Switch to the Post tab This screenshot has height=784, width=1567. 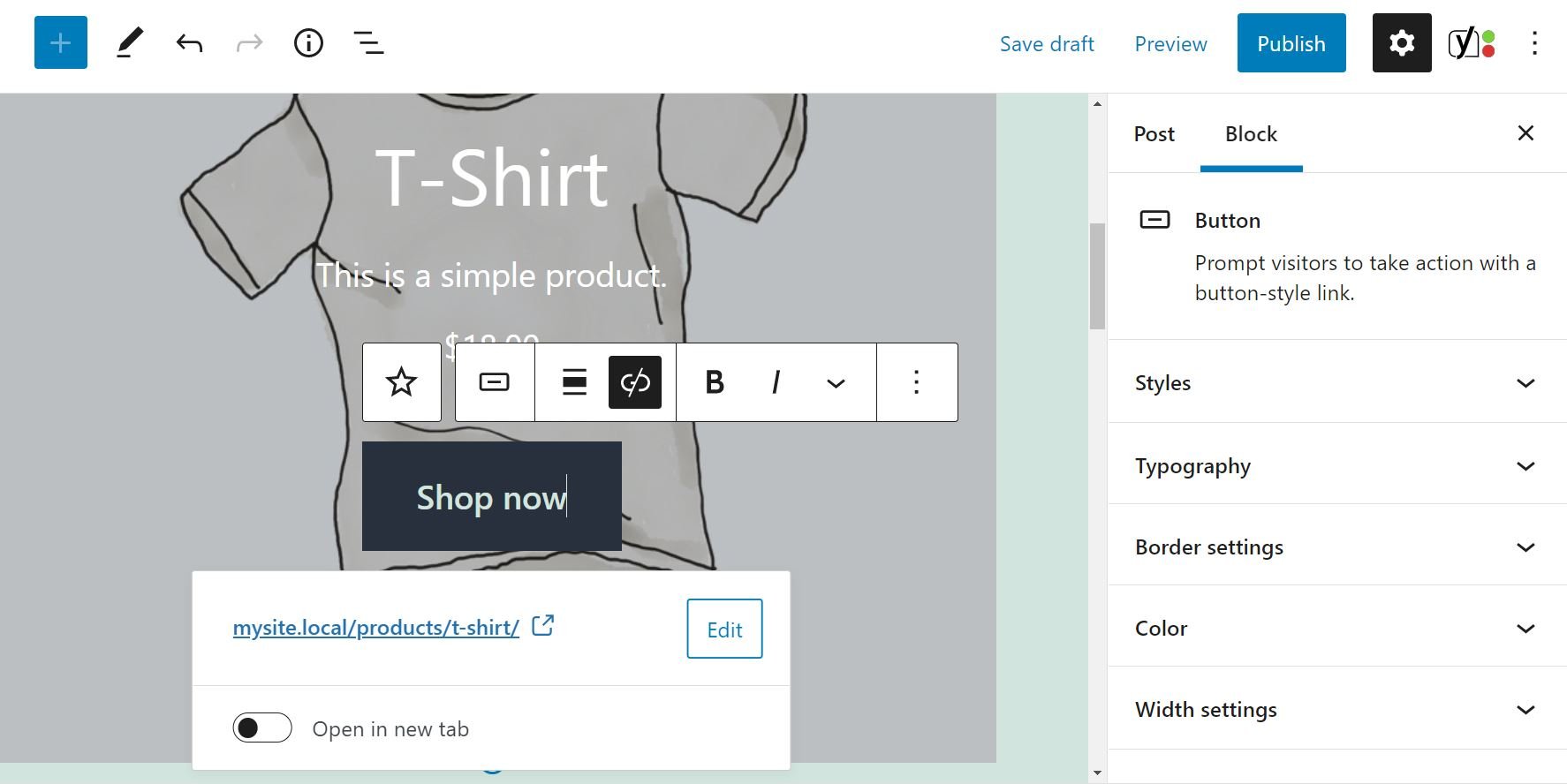coord(1154,134)
